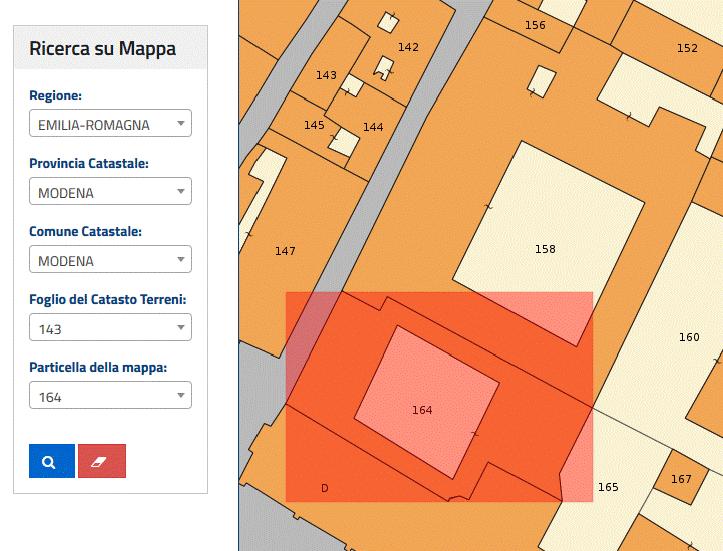Open the Regione dropdown showing EMILIA-ROMAGNA
This screenshot has height=551, width=723.
pos(110,123)
